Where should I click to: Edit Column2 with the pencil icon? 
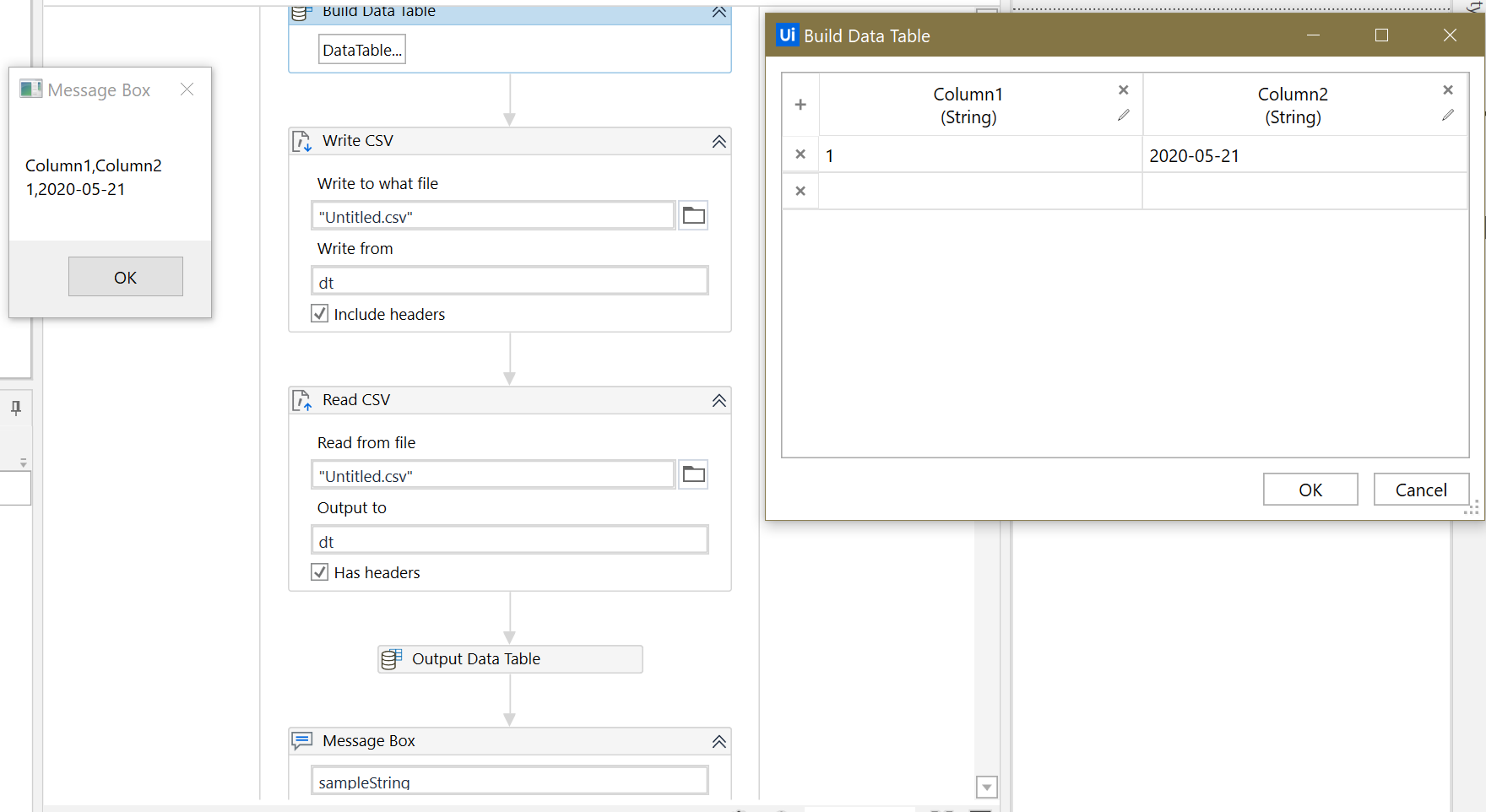pos(1447,116)
